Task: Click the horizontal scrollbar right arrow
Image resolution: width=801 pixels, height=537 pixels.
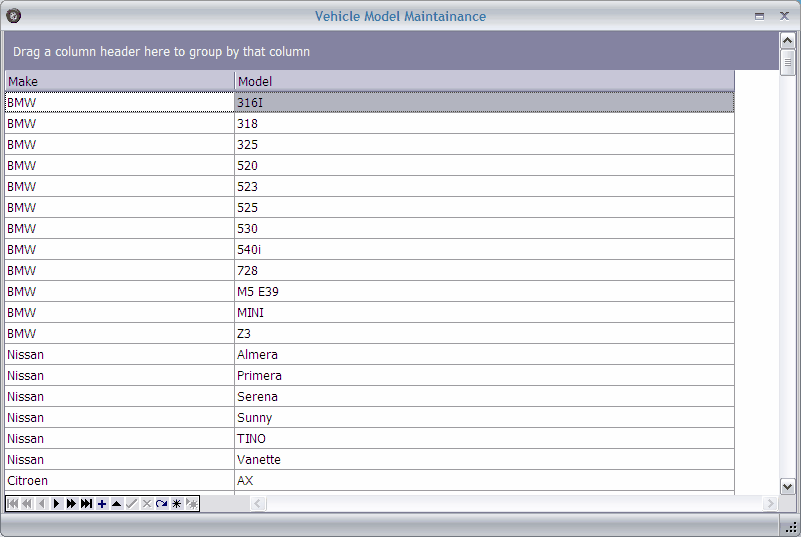Action: point(770,504)
